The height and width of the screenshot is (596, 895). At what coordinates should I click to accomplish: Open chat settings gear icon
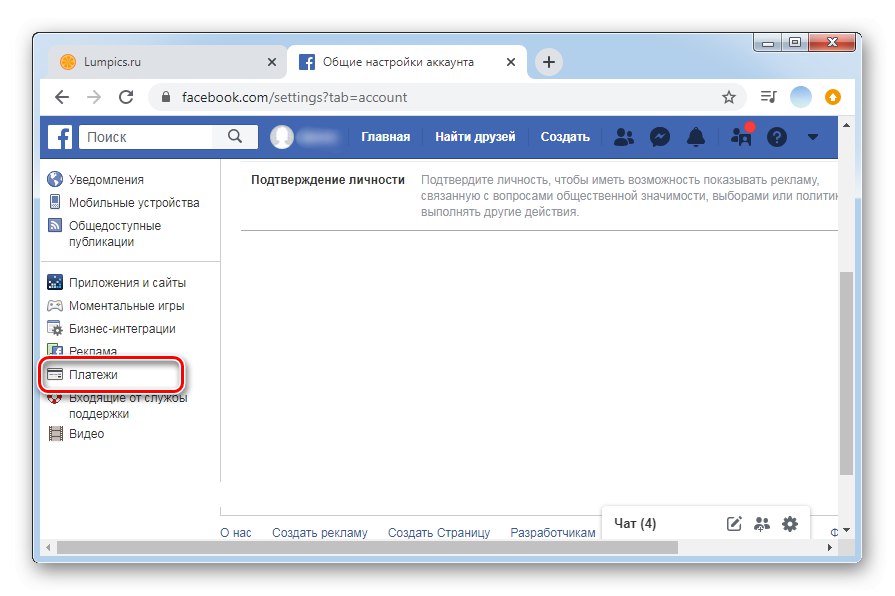pyautogui.click(x=790, y=523)
